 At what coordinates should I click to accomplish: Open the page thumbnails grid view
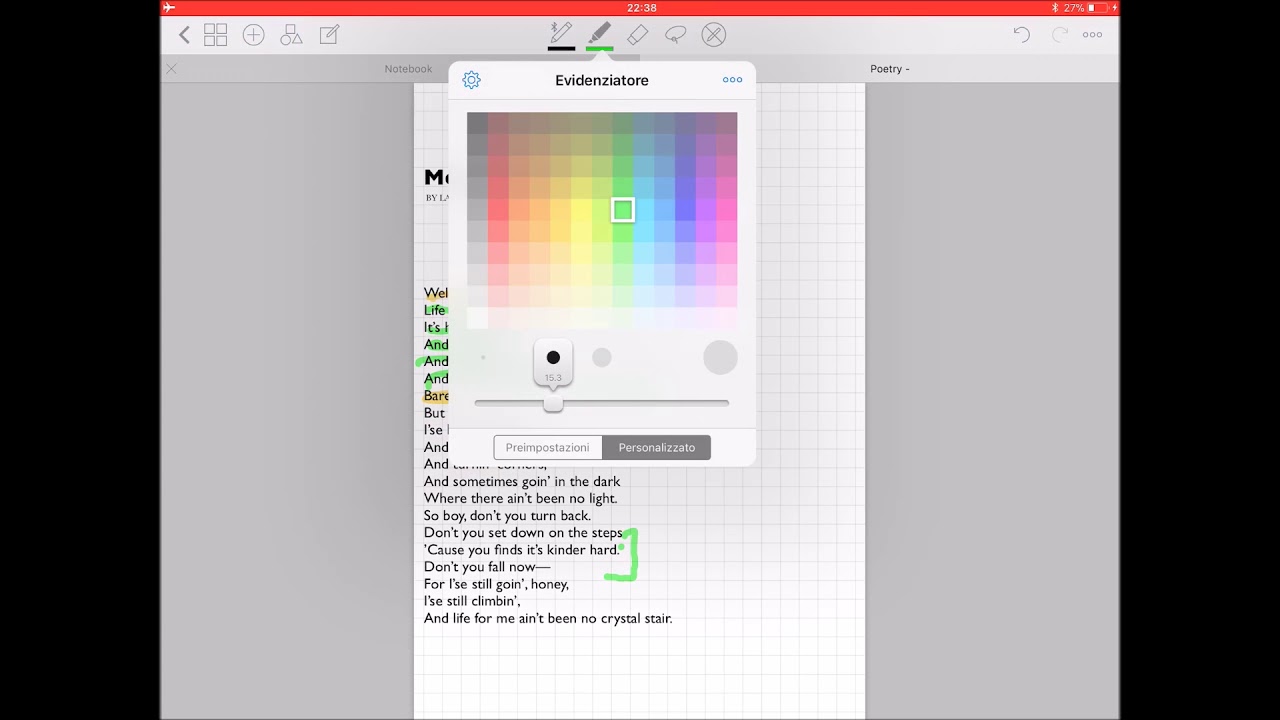click(215, 35)
